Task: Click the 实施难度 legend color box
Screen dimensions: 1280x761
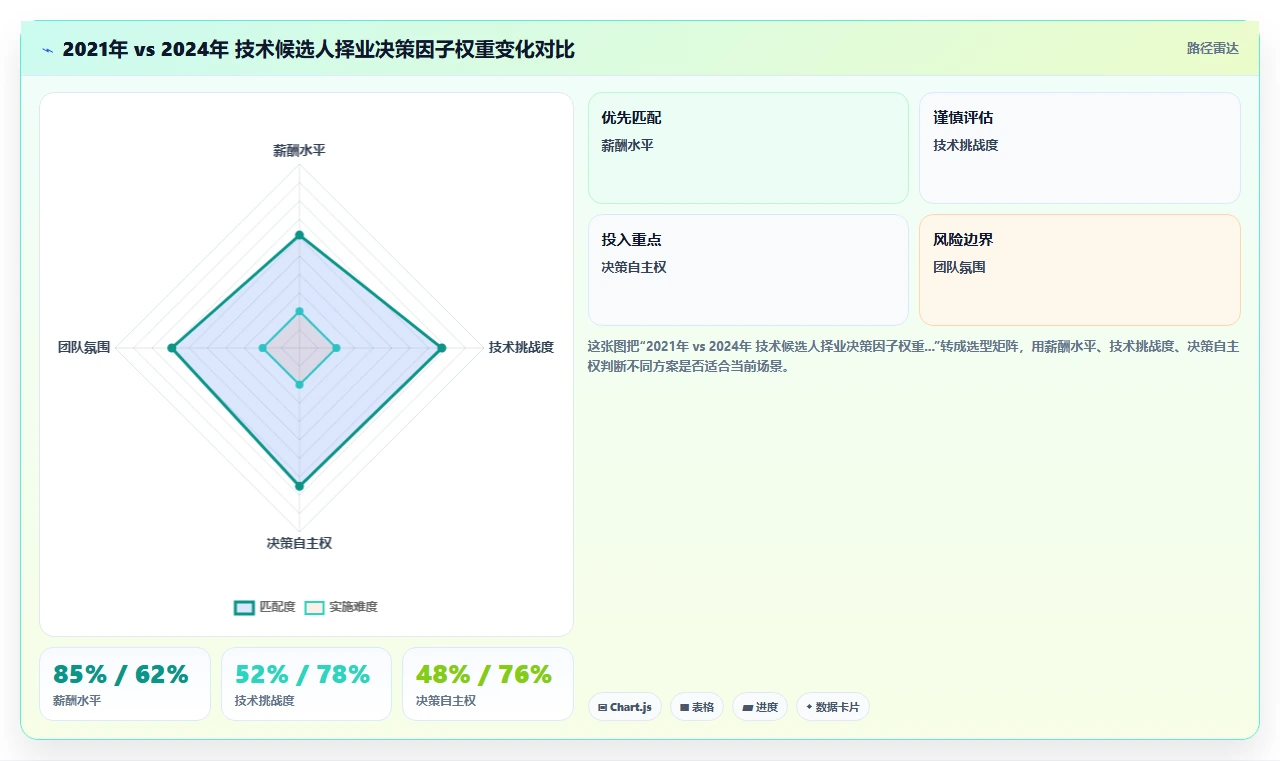Action: coord(315,607)
